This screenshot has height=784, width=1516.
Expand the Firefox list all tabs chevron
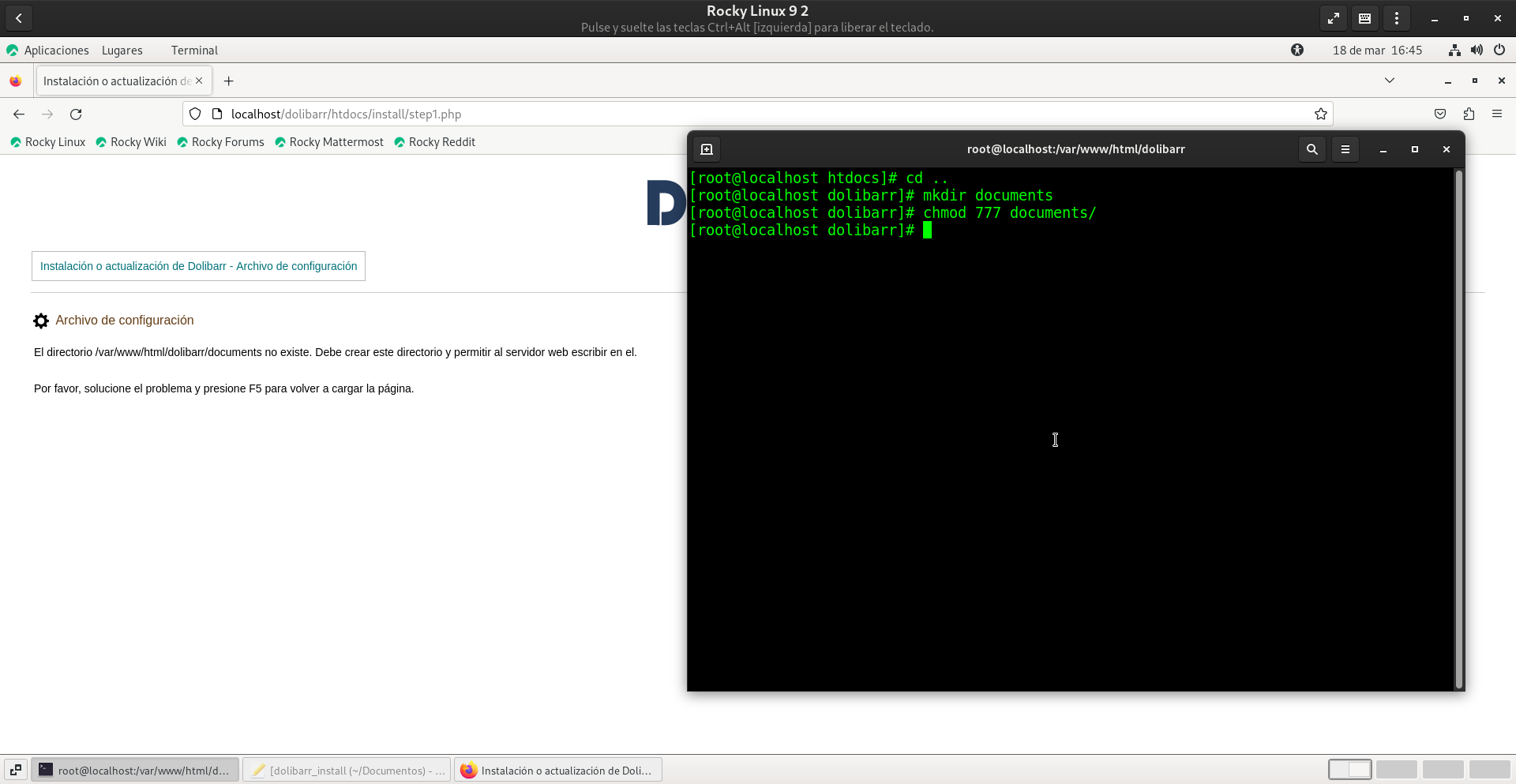[1390, 81]
